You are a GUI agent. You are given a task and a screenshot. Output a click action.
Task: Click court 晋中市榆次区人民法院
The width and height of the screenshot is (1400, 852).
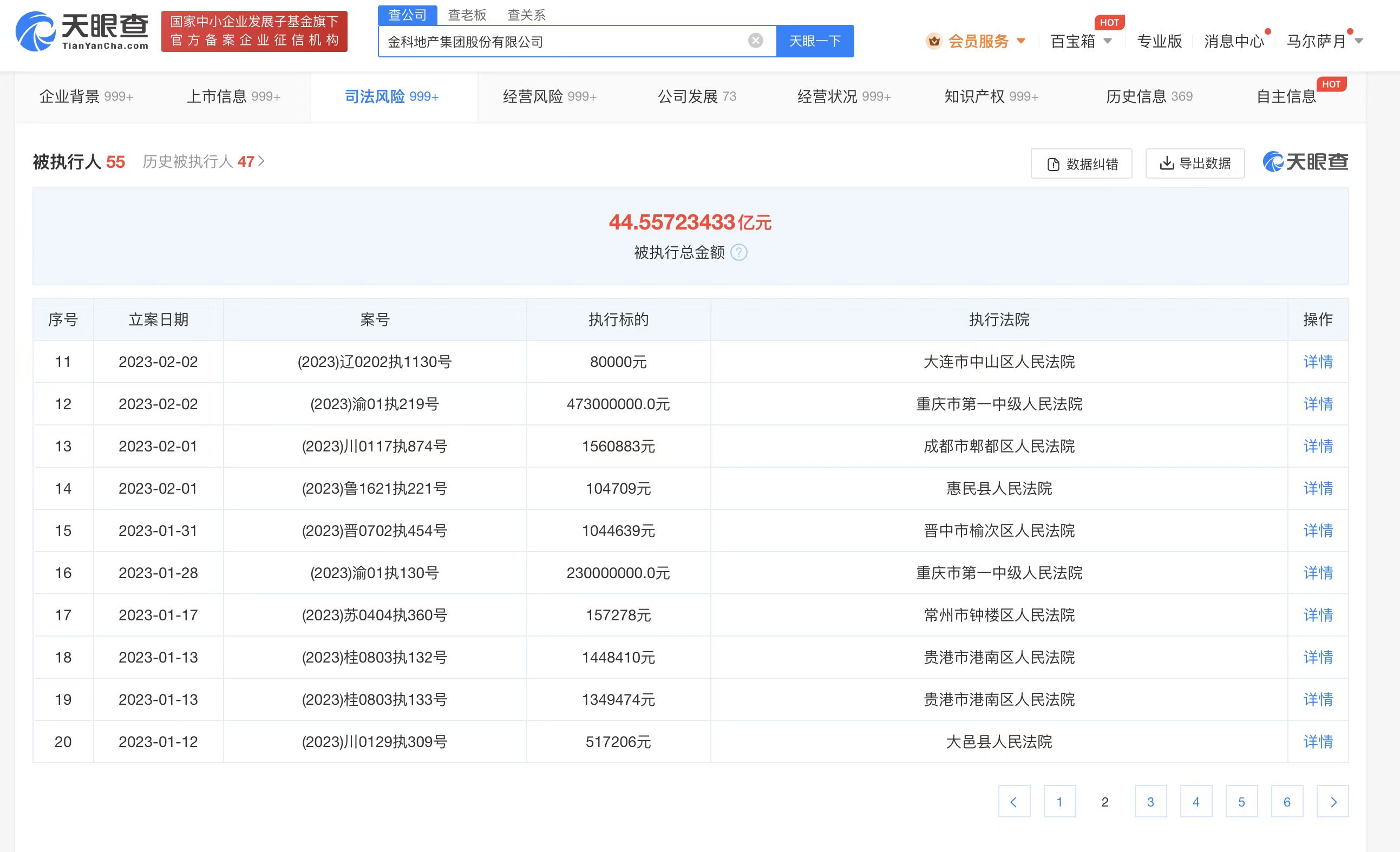click(999, 530)
